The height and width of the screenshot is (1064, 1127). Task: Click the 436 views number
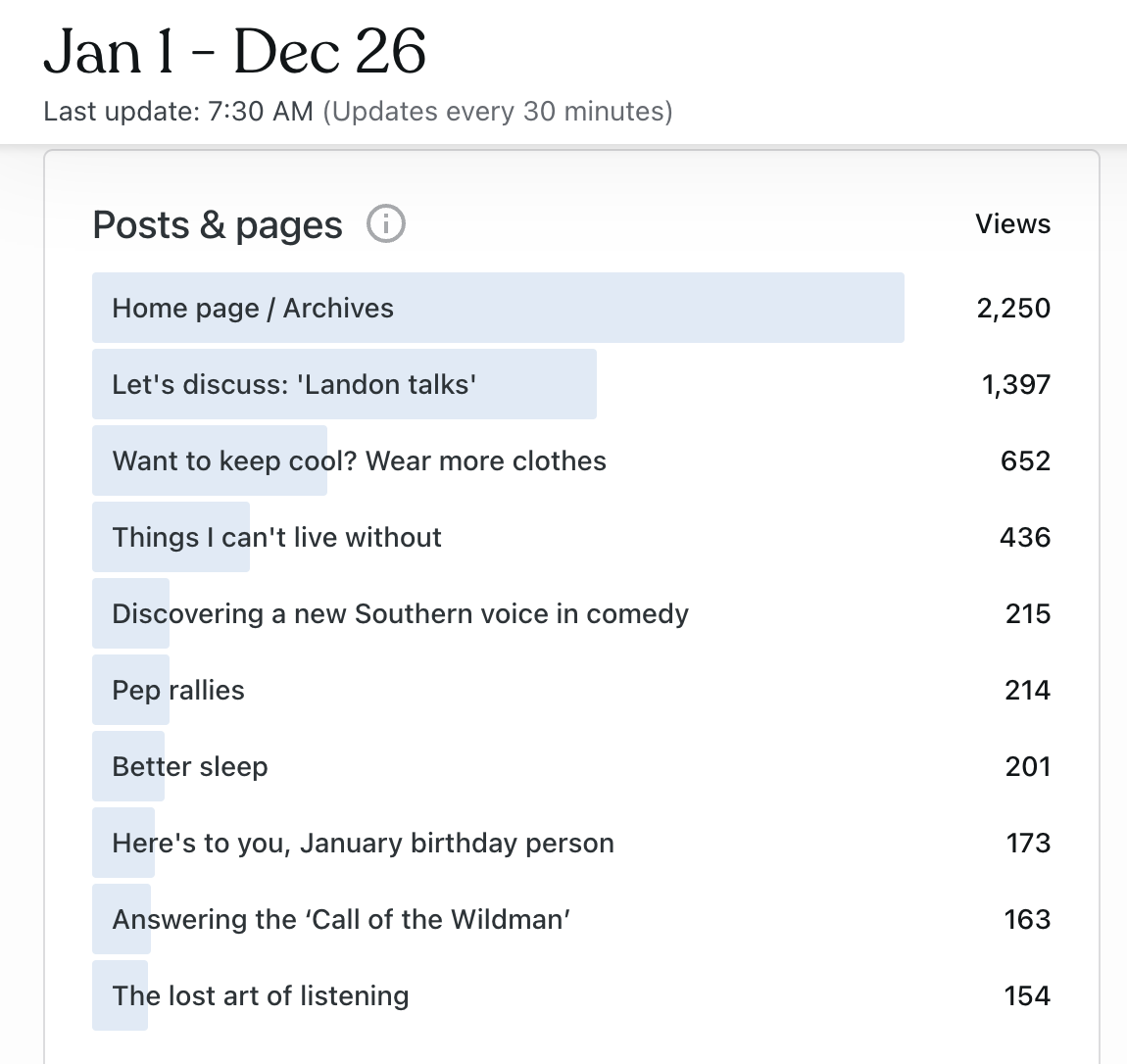tap(1025, 538)
